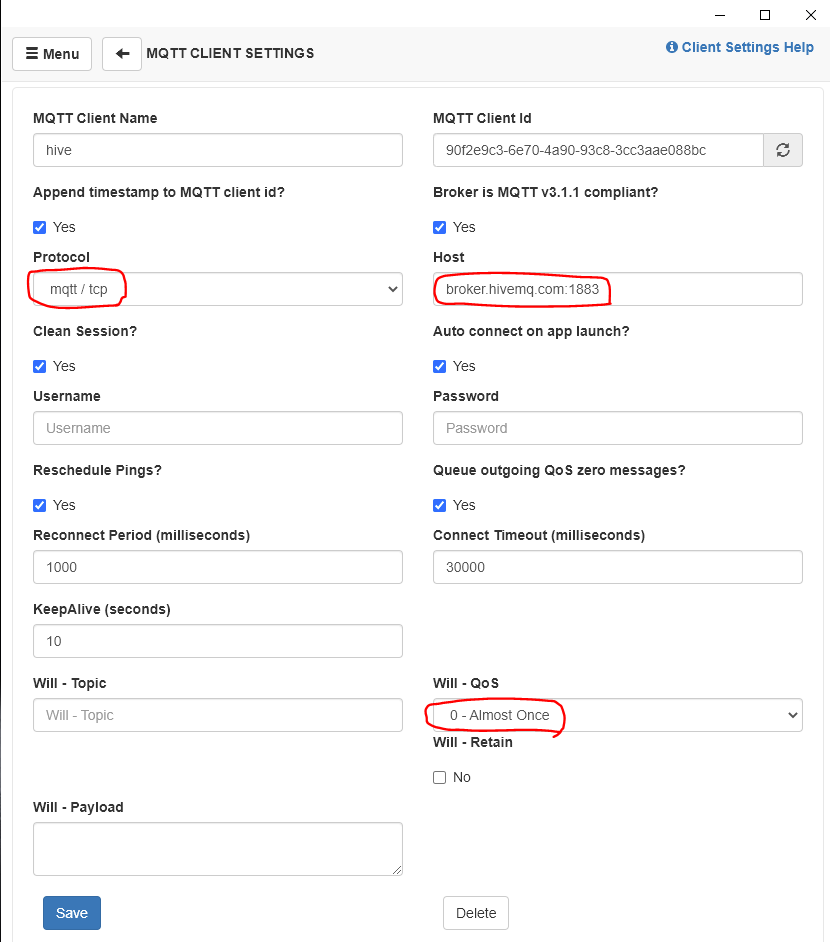
Task: Edit the Reconnect Period field
Action: pos(218,567)
